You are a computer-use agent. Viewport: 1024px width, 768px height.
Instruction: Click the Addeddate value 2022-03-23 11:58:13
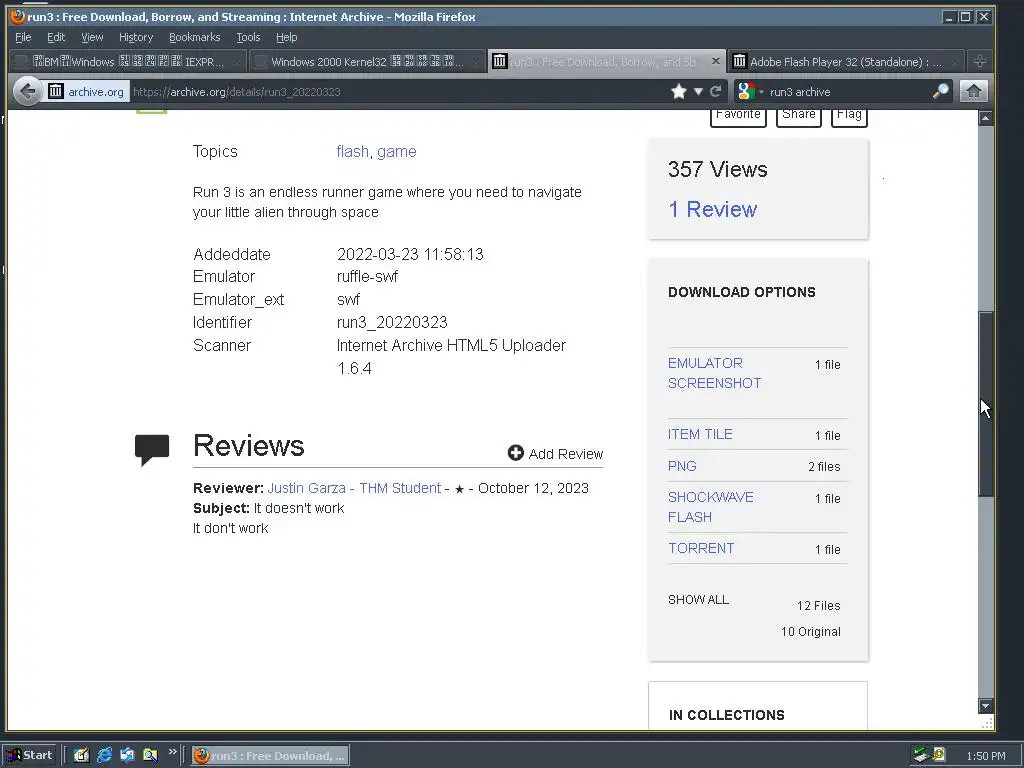click(x=410, y=254)
